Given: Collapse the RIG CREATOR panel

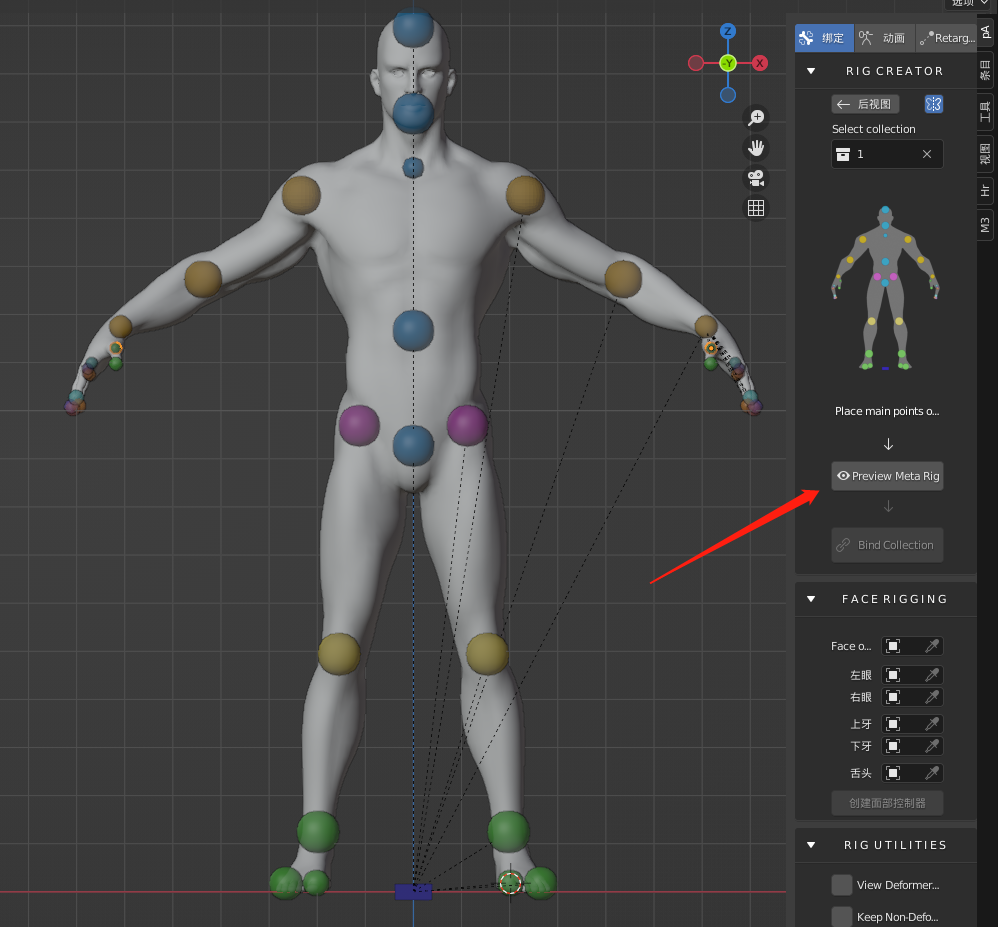Looking at the screenshot, I should (811, 71).
